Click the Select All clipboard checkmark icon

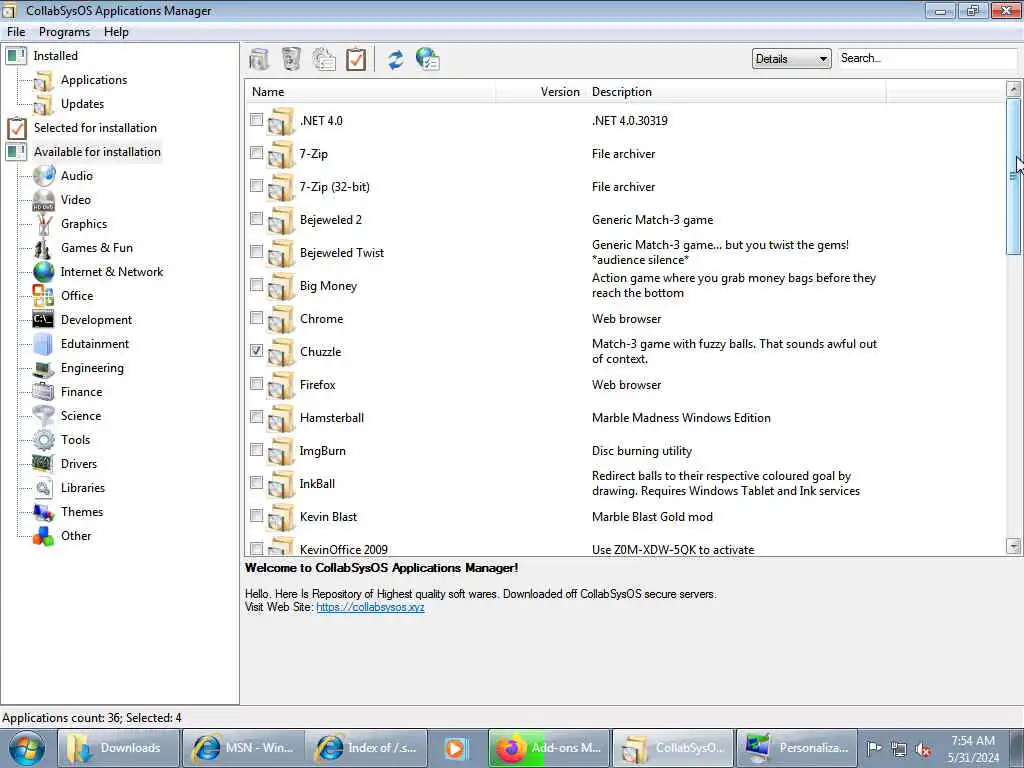(356, 59)
